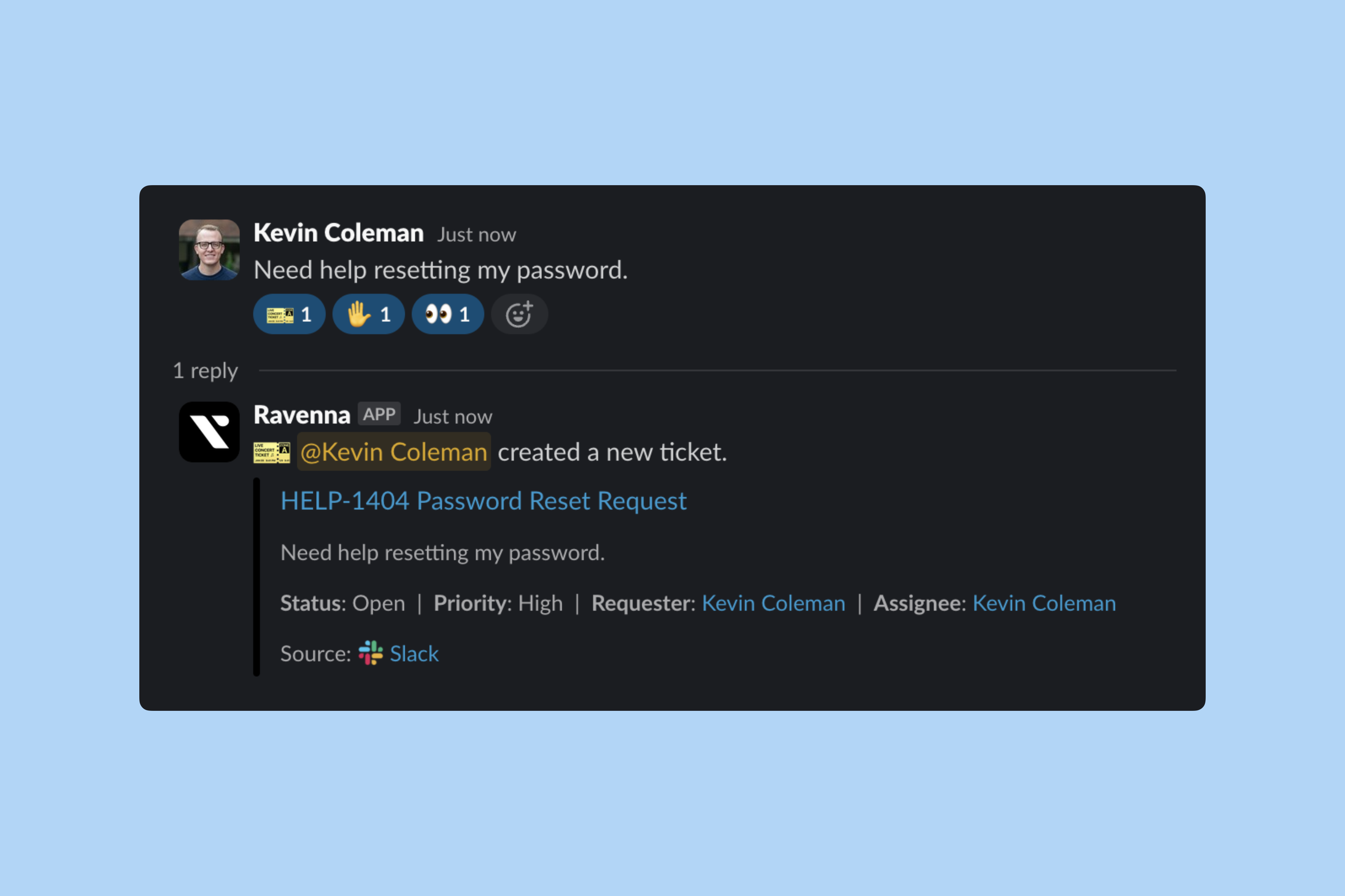Open the add reaction emoji picker
1345x896 pixels.
pos(519,314)
